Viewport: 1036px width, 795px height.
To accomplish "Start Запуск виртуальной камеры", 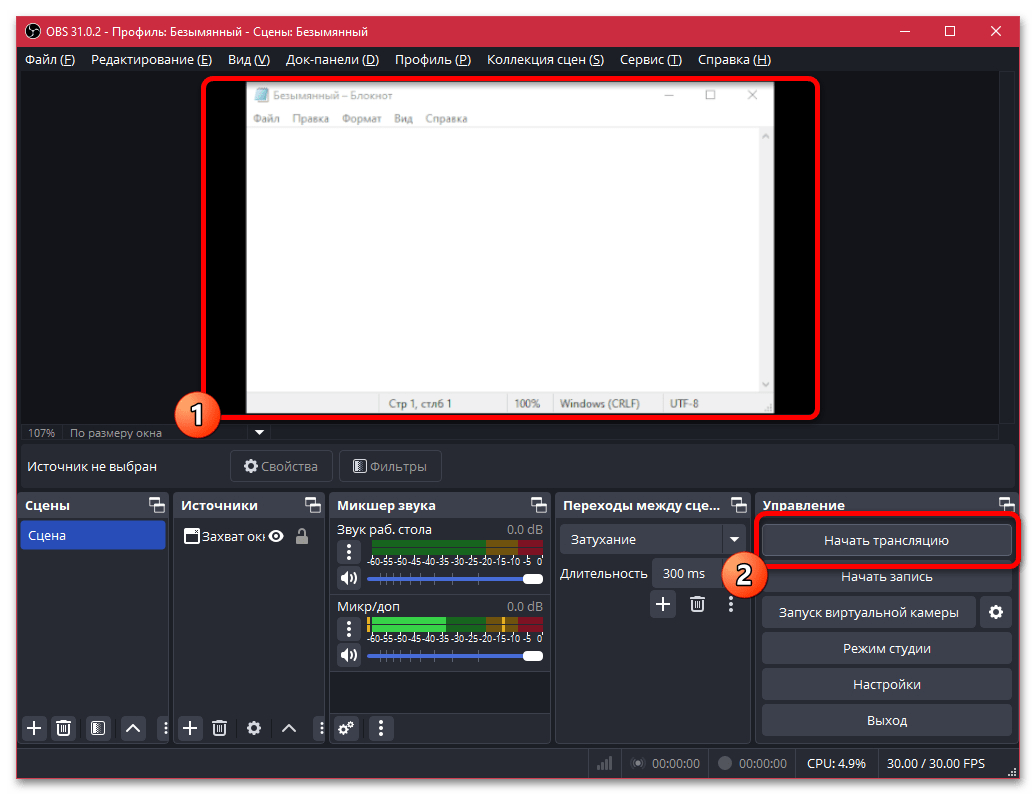I will (x=868, y=613).
